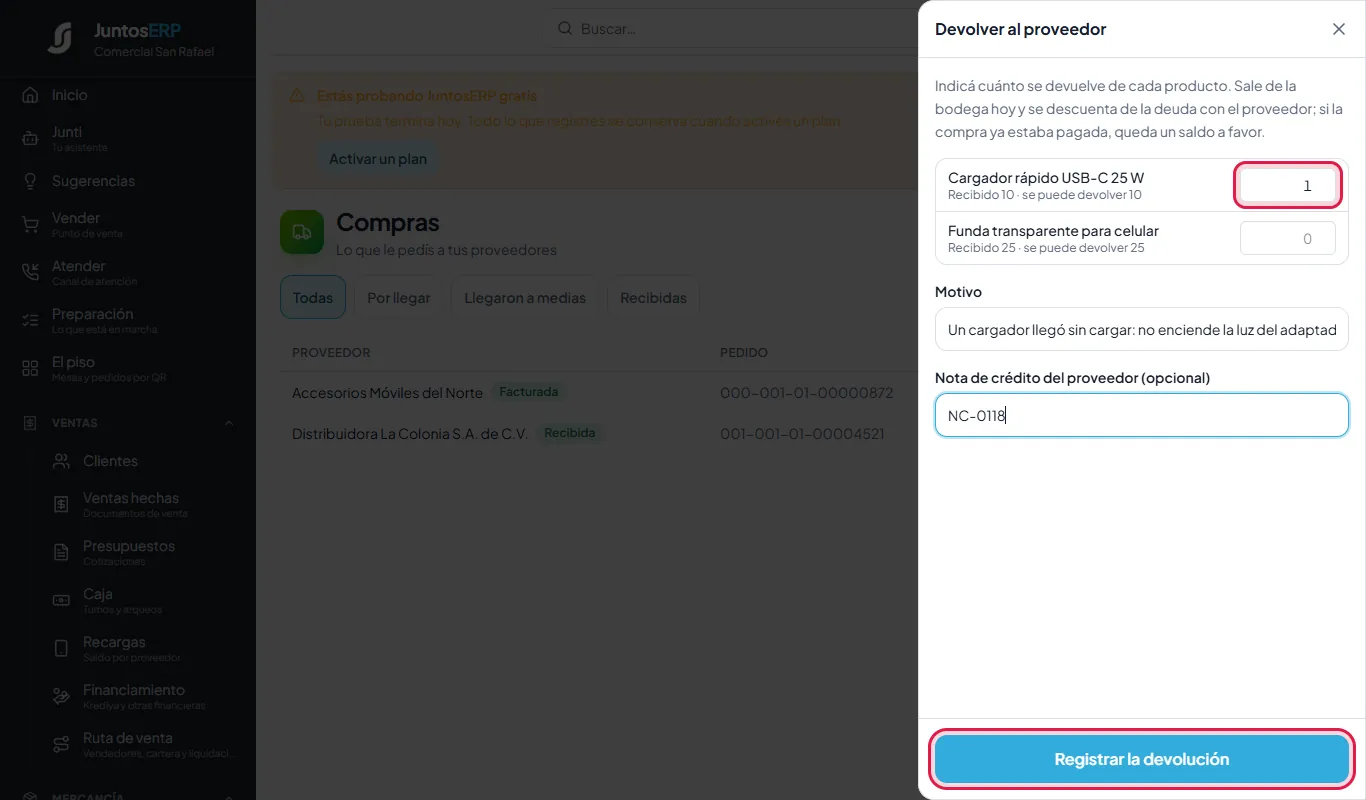Open the El piso grid icon
1366x800 pixels.
click(30, 368)
